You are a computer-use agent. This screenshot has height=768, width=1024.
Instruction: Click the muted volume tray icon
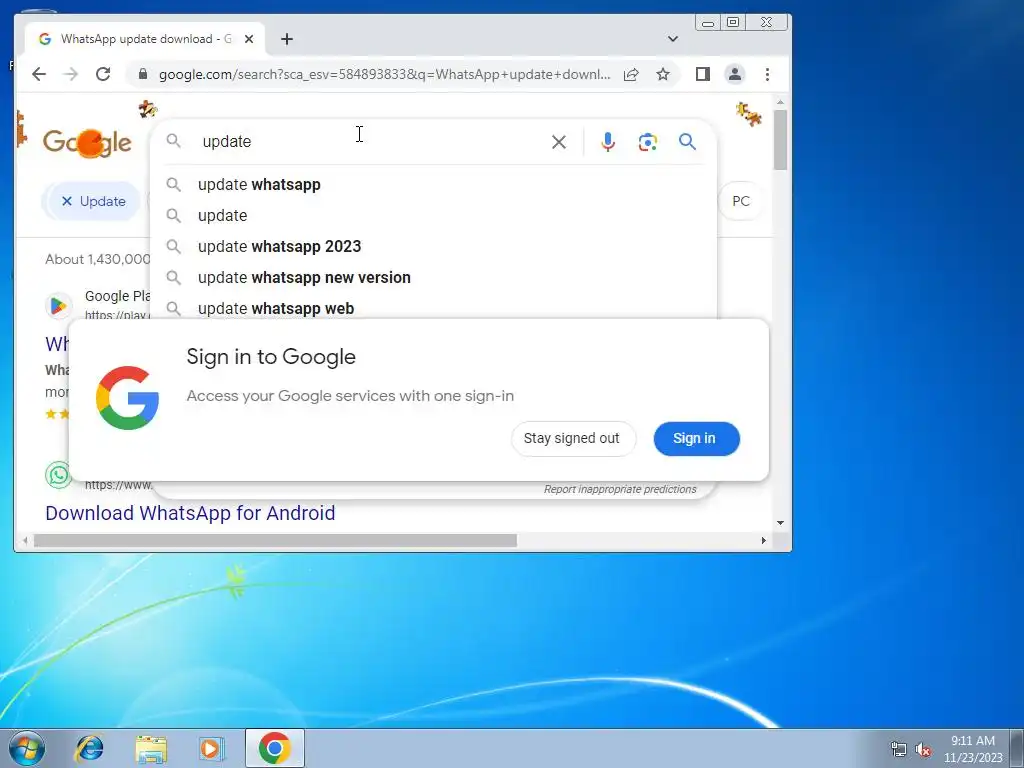coord(923,750)
